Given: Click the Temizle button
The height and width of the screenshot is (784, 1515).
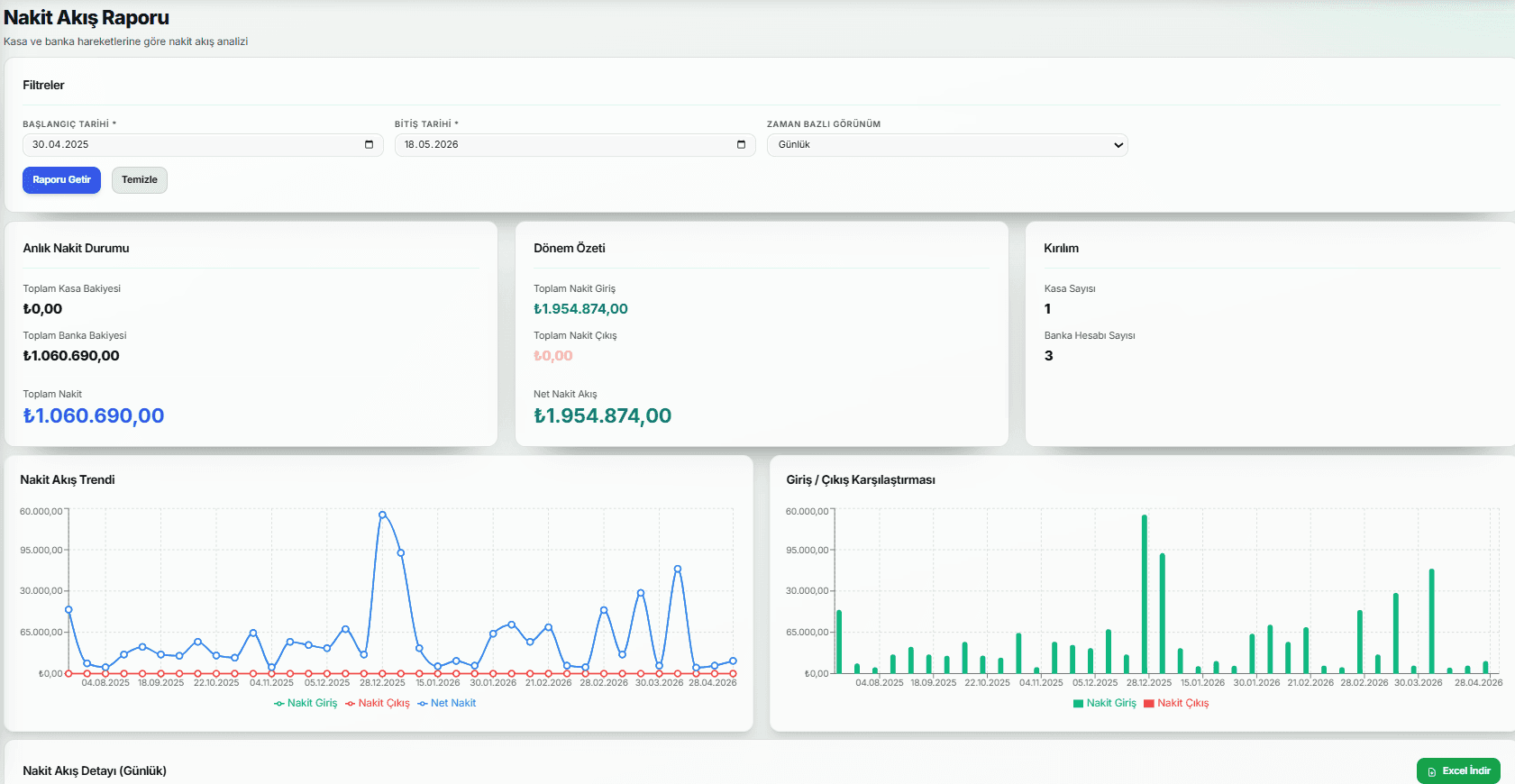Looking at the screenshot, I should [140, 180].
